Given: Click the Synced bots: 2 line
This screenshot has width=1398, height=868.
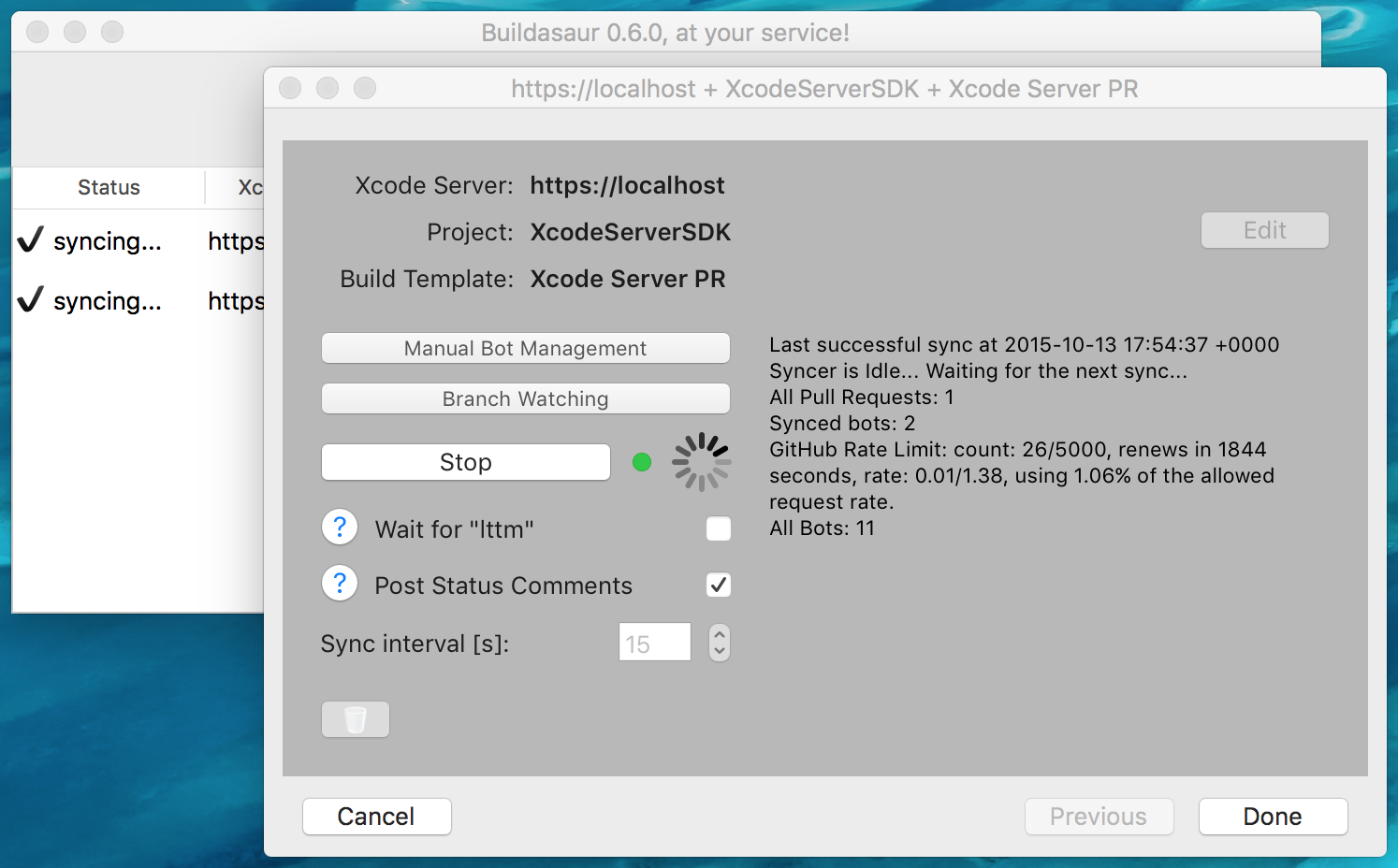Looking at the screenshot, I should [x=842, y=423].
